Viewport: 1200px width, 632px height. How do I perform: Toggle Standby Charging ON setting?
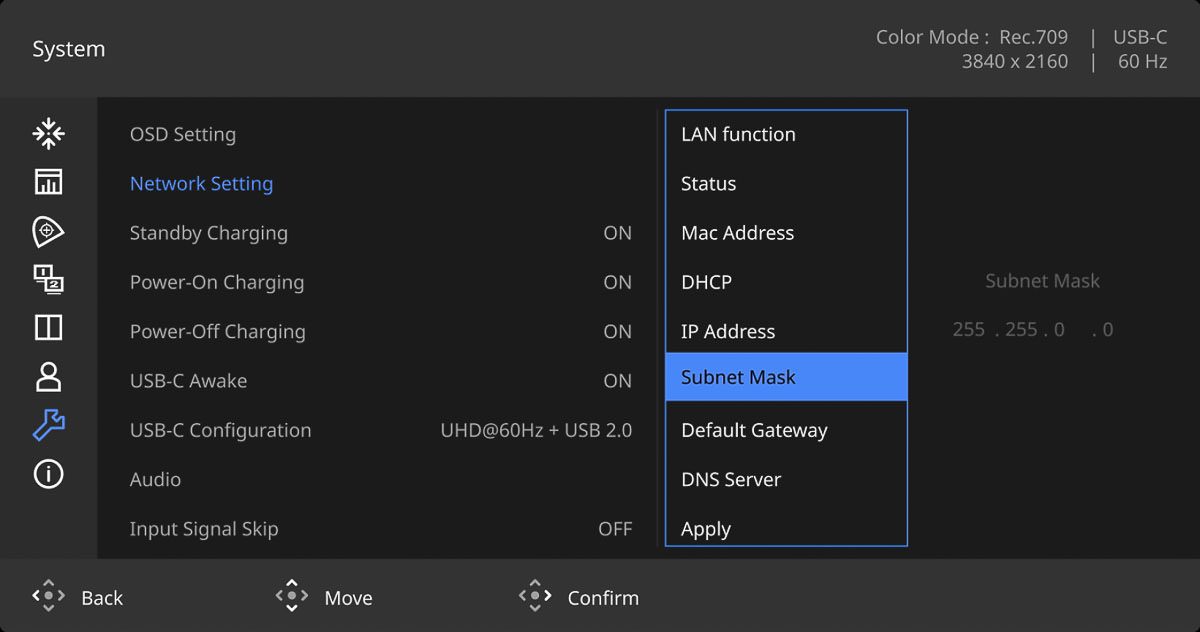pyautogui.click(x=617, y=233)
